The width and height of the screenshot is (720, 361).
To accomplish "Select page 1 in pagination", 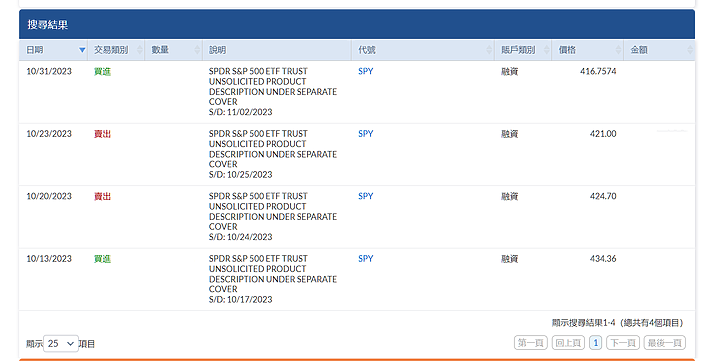I will pos(596,343).
